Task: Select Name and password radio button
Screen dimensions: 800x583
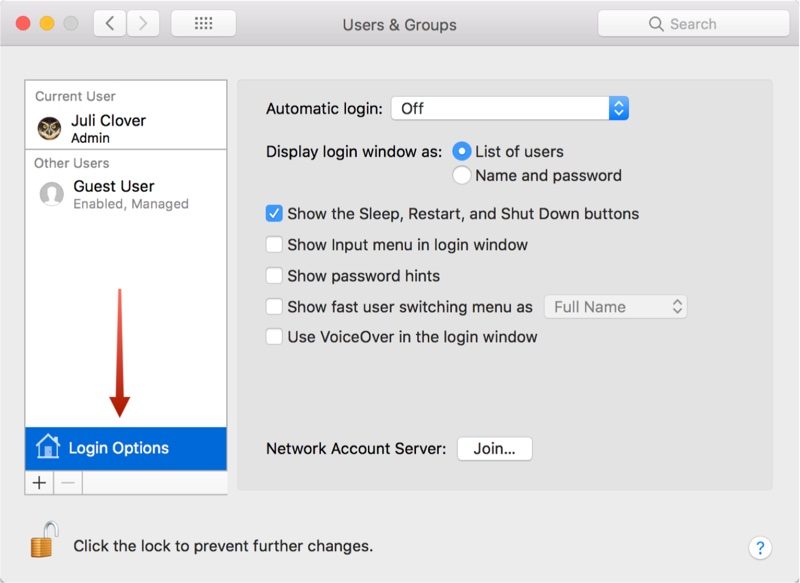Action: [461, 175]
